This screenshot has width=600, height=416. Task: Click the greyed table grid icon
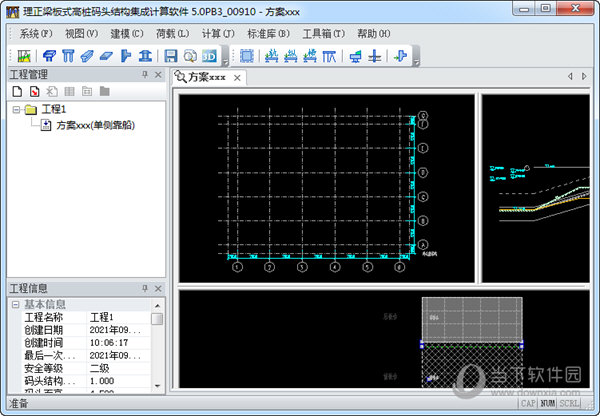[69, 91]
